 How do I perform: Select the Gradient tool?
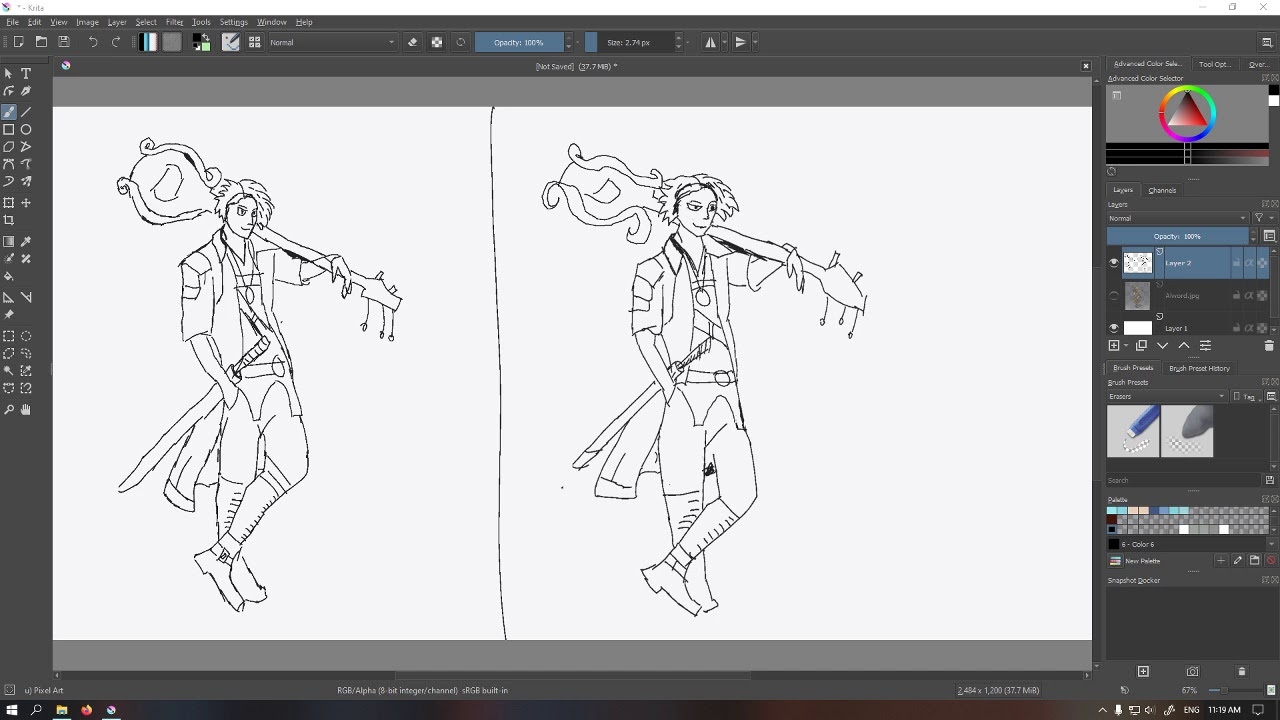click(x=9, y=241)
